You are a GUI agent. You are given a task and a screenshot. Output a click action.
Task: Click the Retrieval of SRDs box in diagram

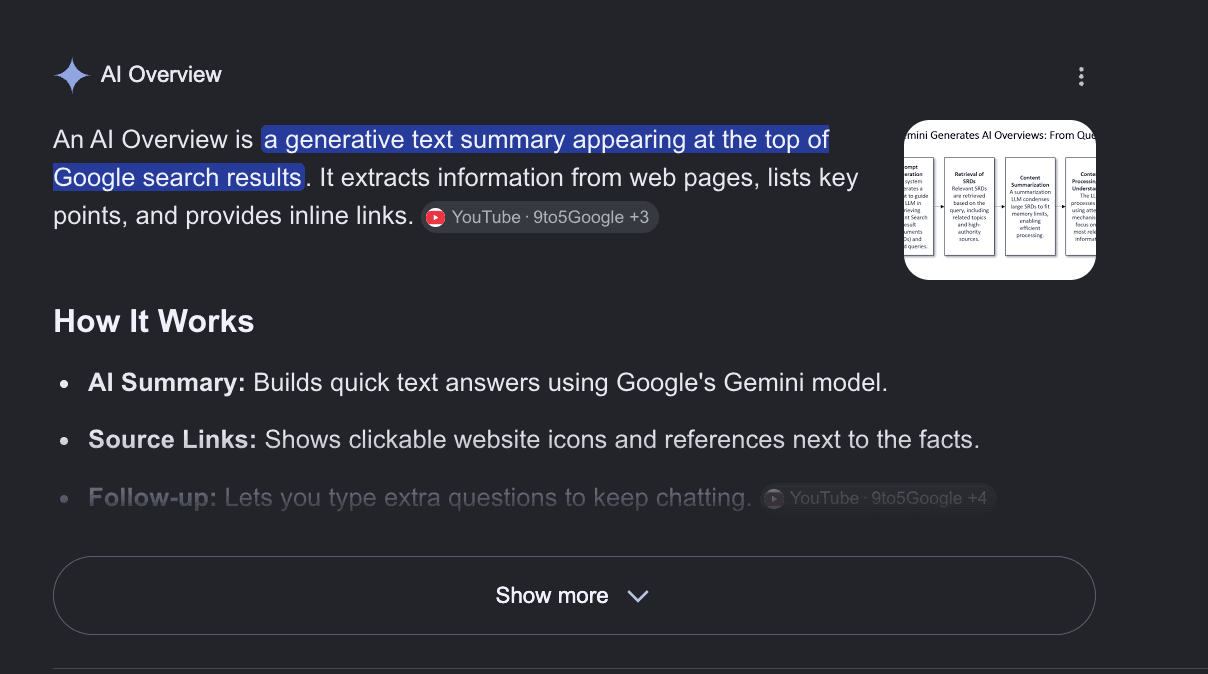967,206
